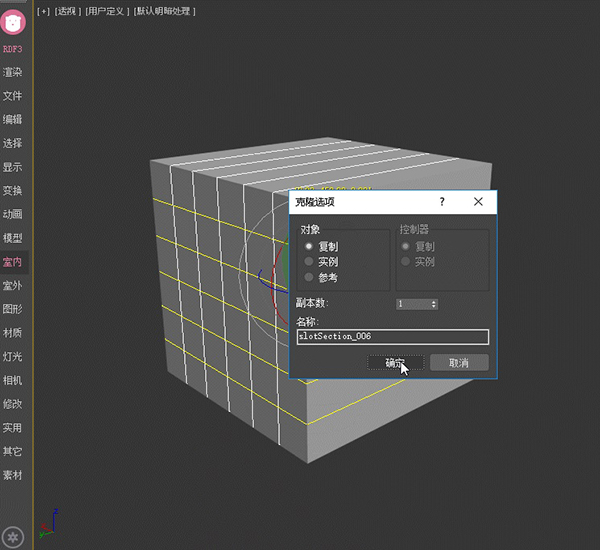600x550 pixels.
Task: Close the 克隆选项 dialog with X
Action: coord(478,201)
